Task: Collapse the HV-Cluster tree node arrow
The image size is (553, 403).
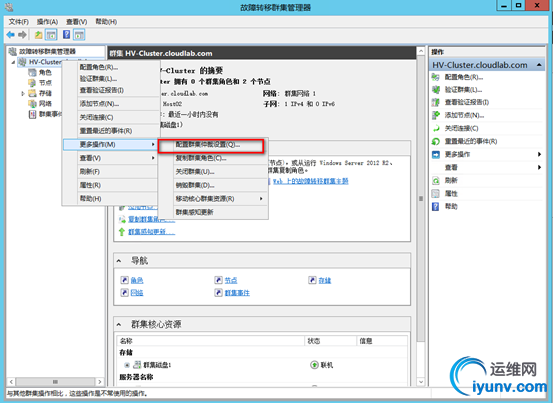Action: coord(13,62)
